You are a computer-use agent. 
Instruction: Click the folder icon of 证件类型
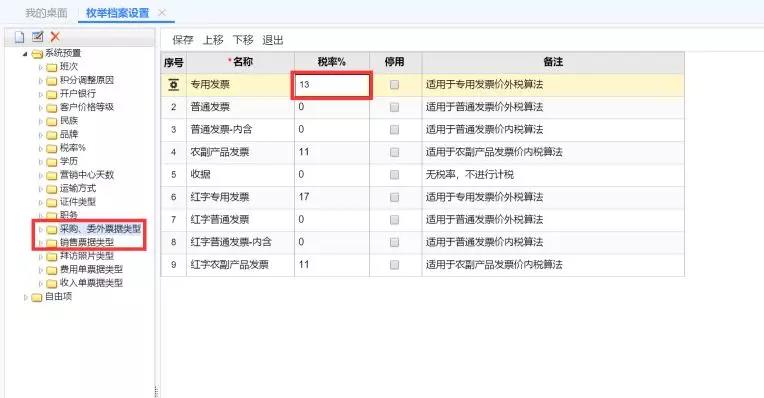coord(52,203)
